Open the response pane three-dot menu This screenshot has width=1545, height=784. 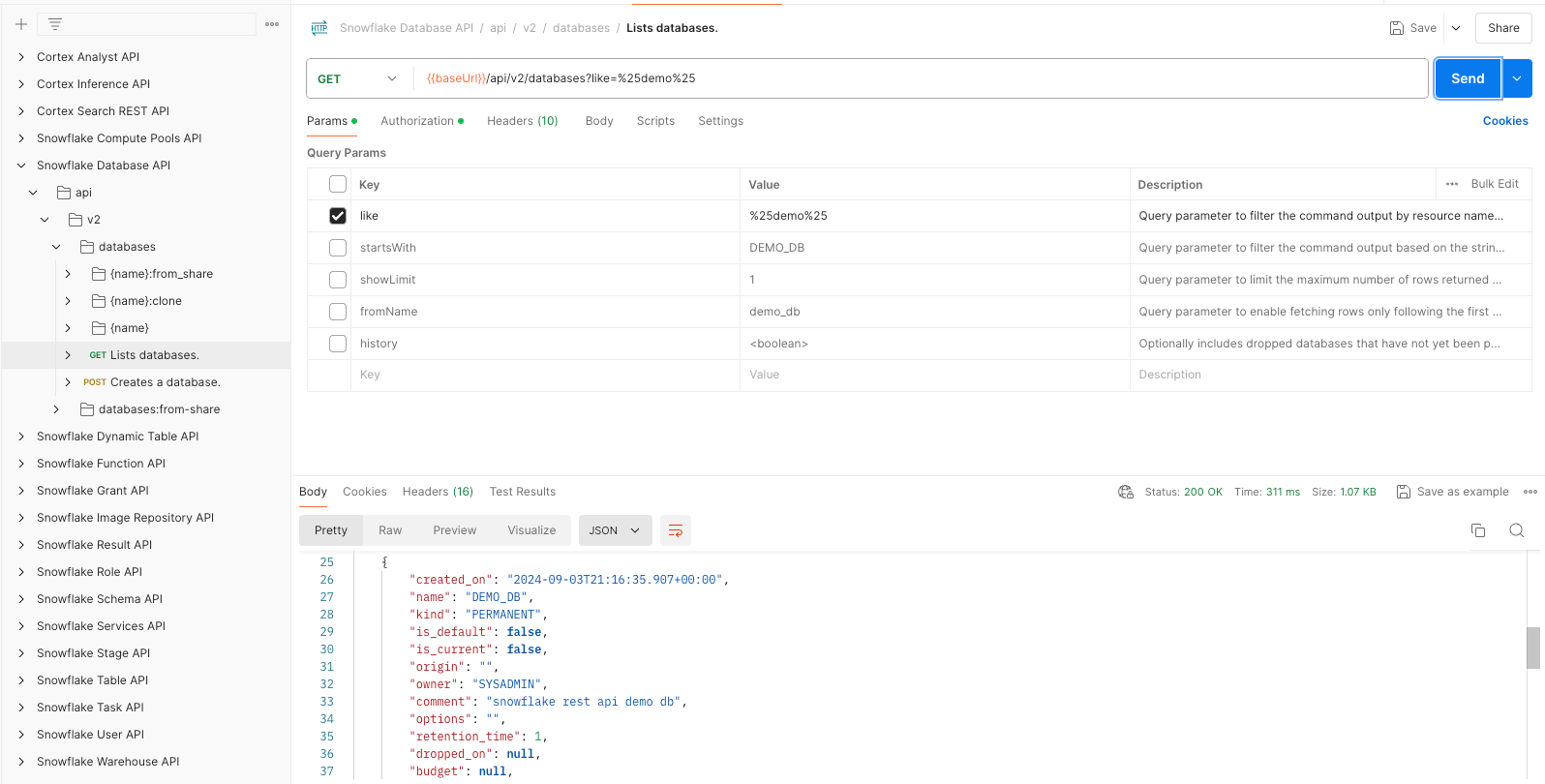coord(1530,492)
